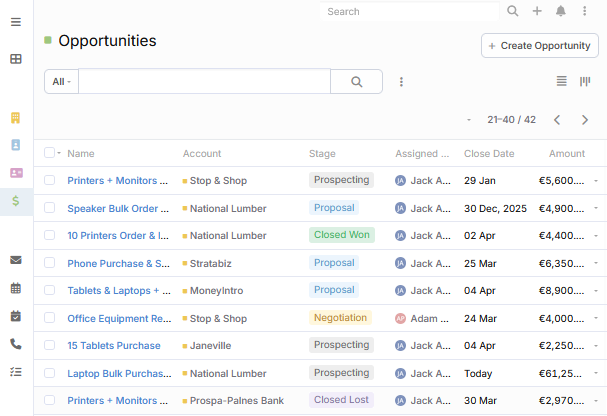Click the global search magnifier icon
607x416 pixels.
click(x=513, y=11)
